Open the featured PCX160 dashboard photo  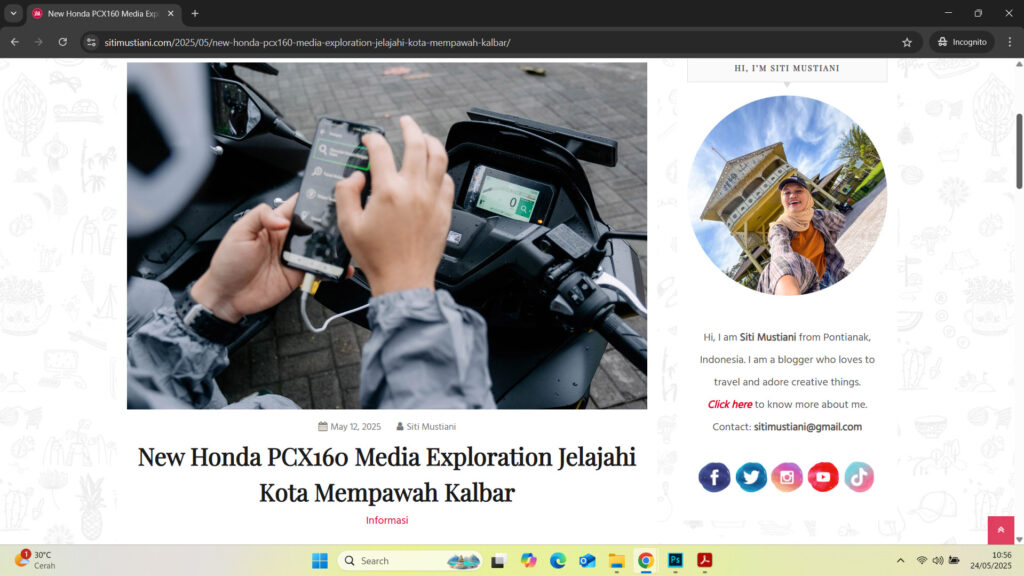tap(387, 236)
